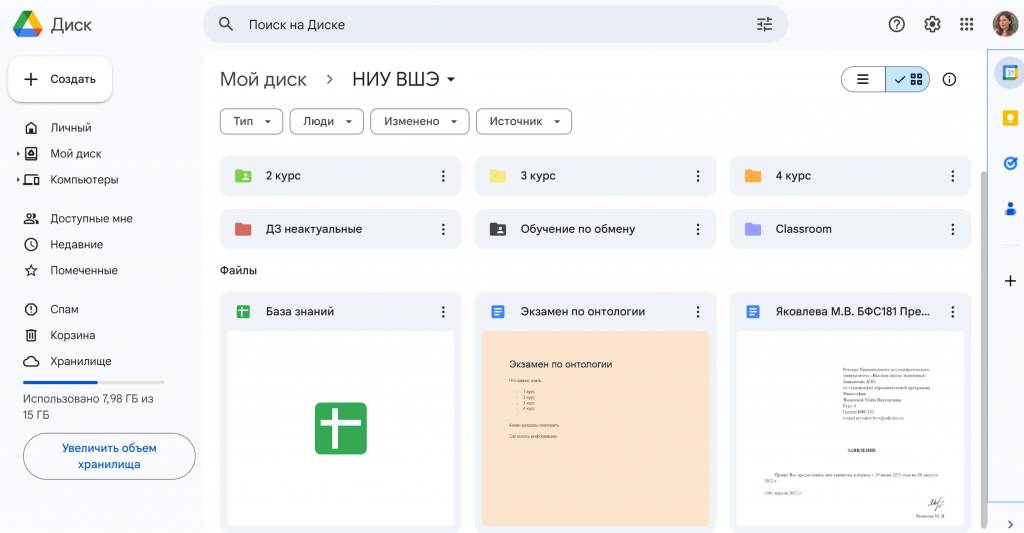Open the Google apps grid icon
Image resolution: width=1024 pixels, height=533 pixels.
click(x=967, y=24)
